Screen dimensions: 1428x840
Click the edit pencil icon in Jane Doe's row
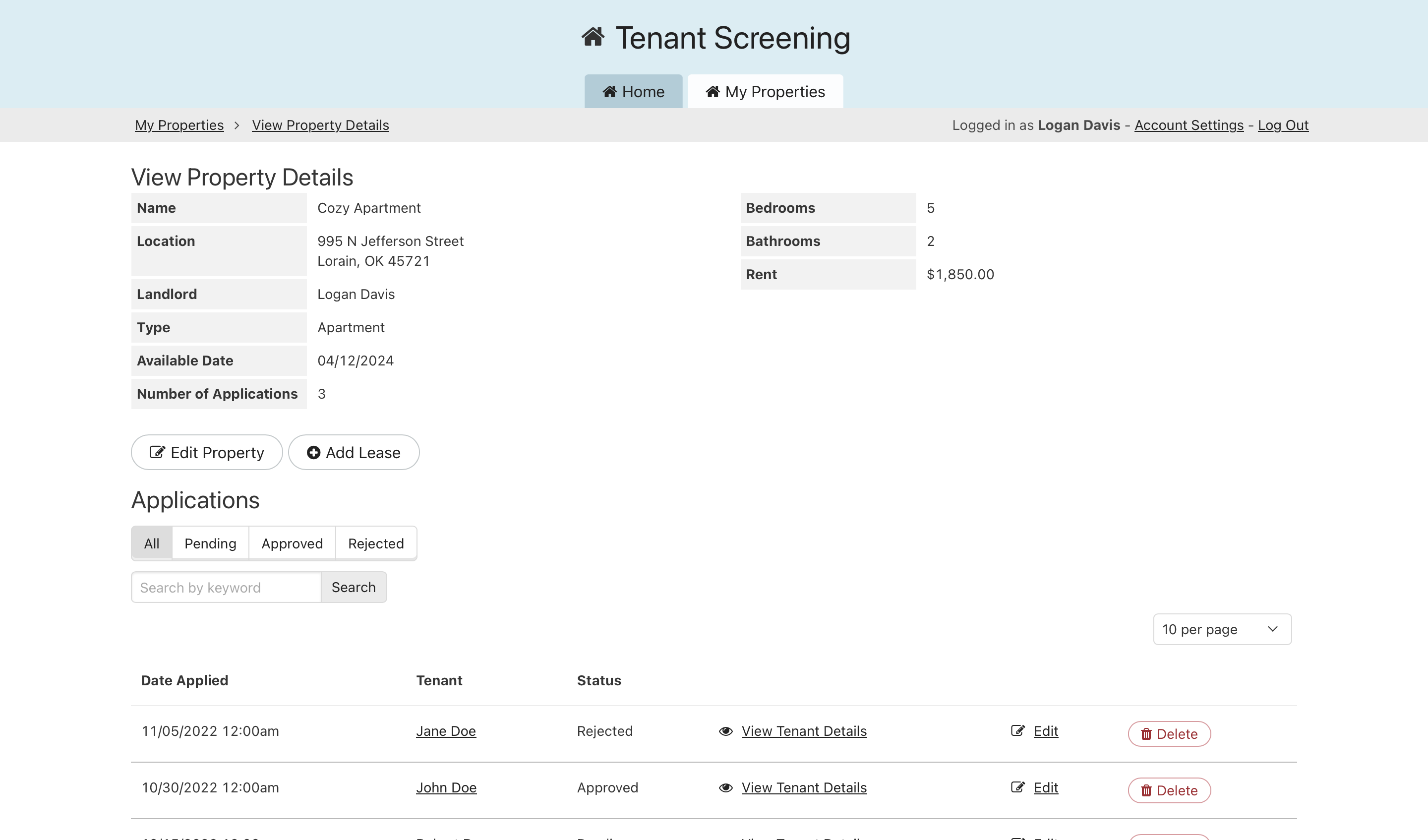pyautogui.click(x=1018, y=730)
